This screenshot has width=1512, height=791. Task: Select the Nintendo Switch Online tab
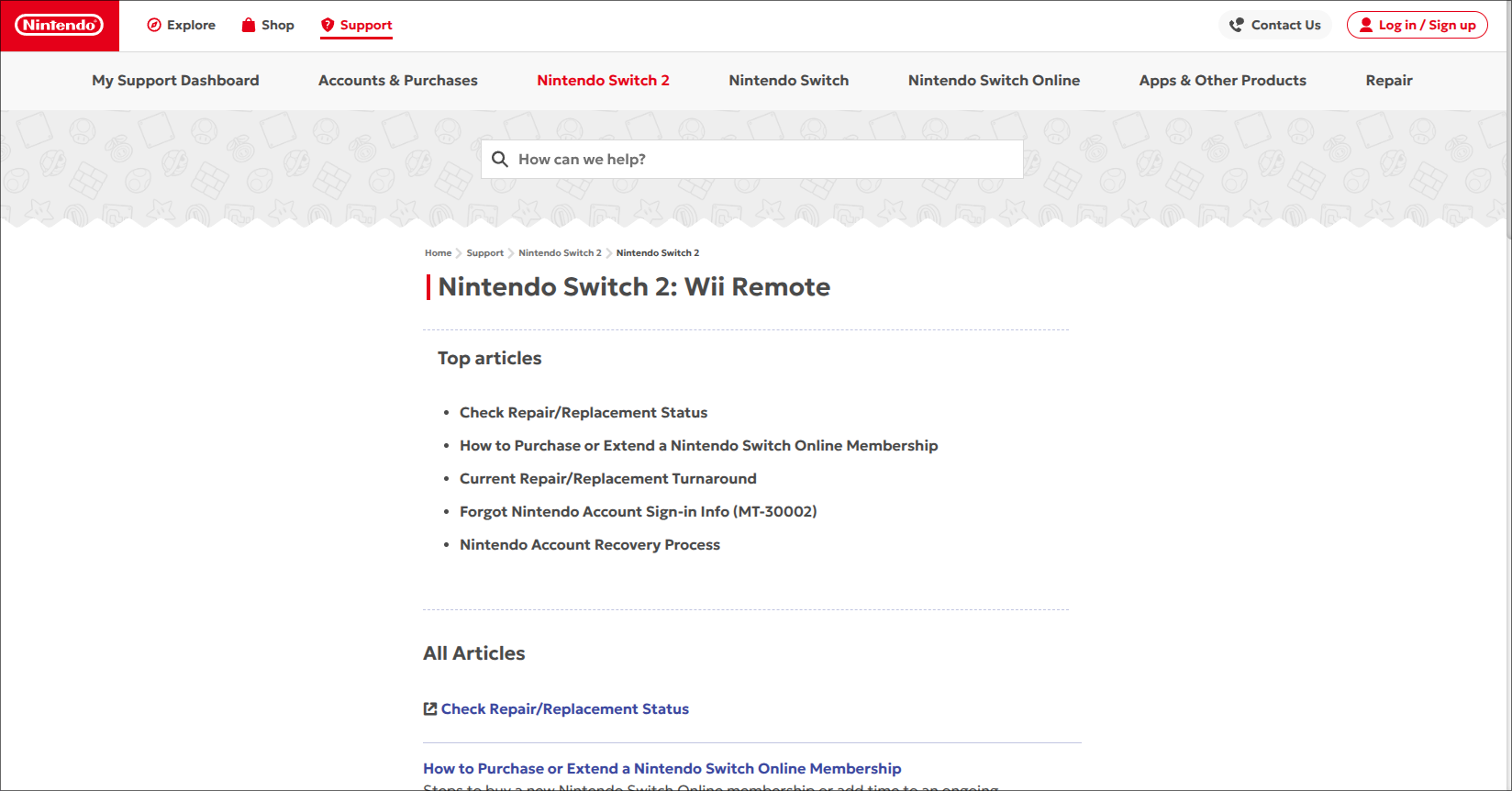click(994, 81)
